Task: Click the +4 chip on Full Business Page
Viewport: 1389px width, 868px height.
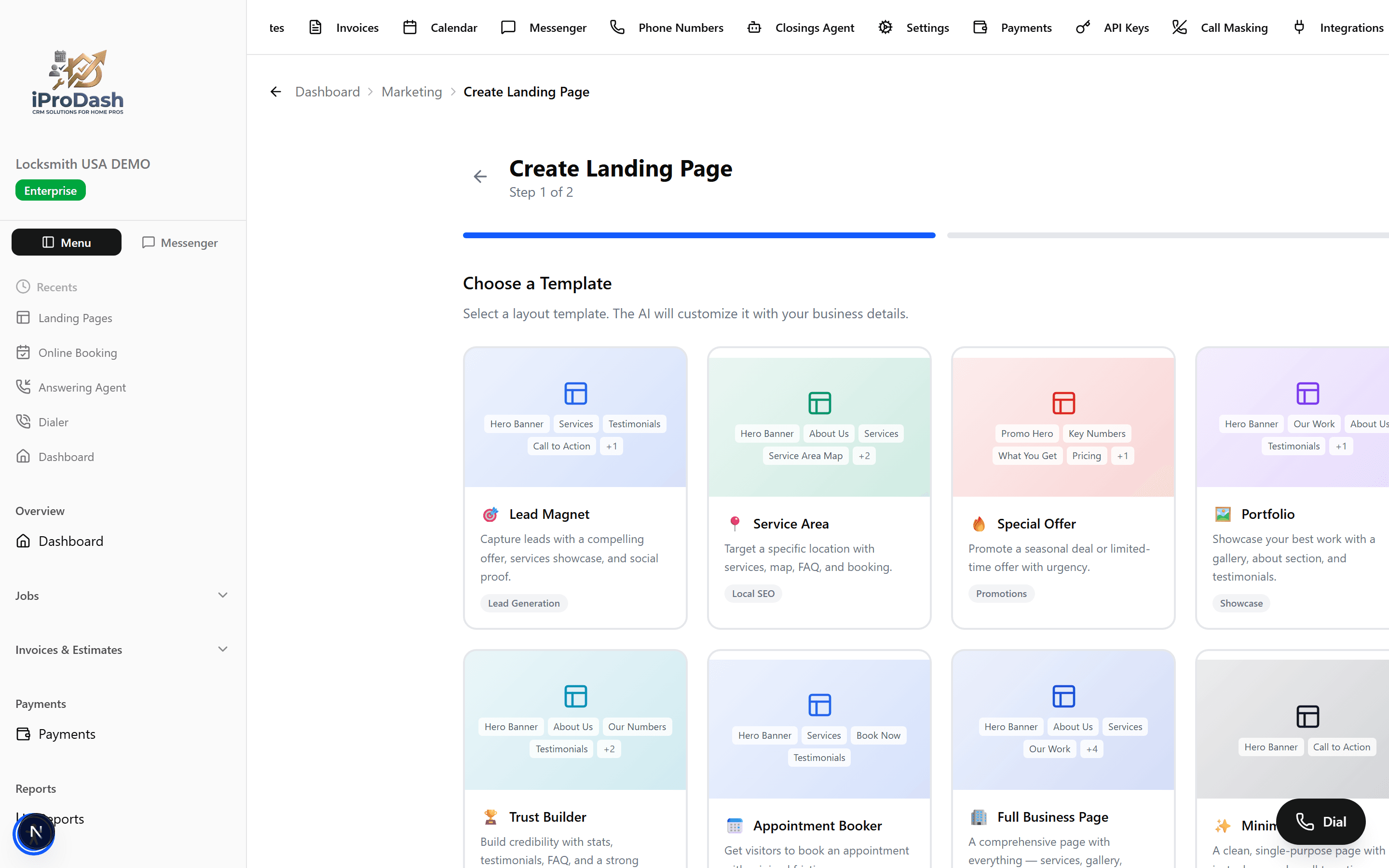Action: pos(1092,749)
